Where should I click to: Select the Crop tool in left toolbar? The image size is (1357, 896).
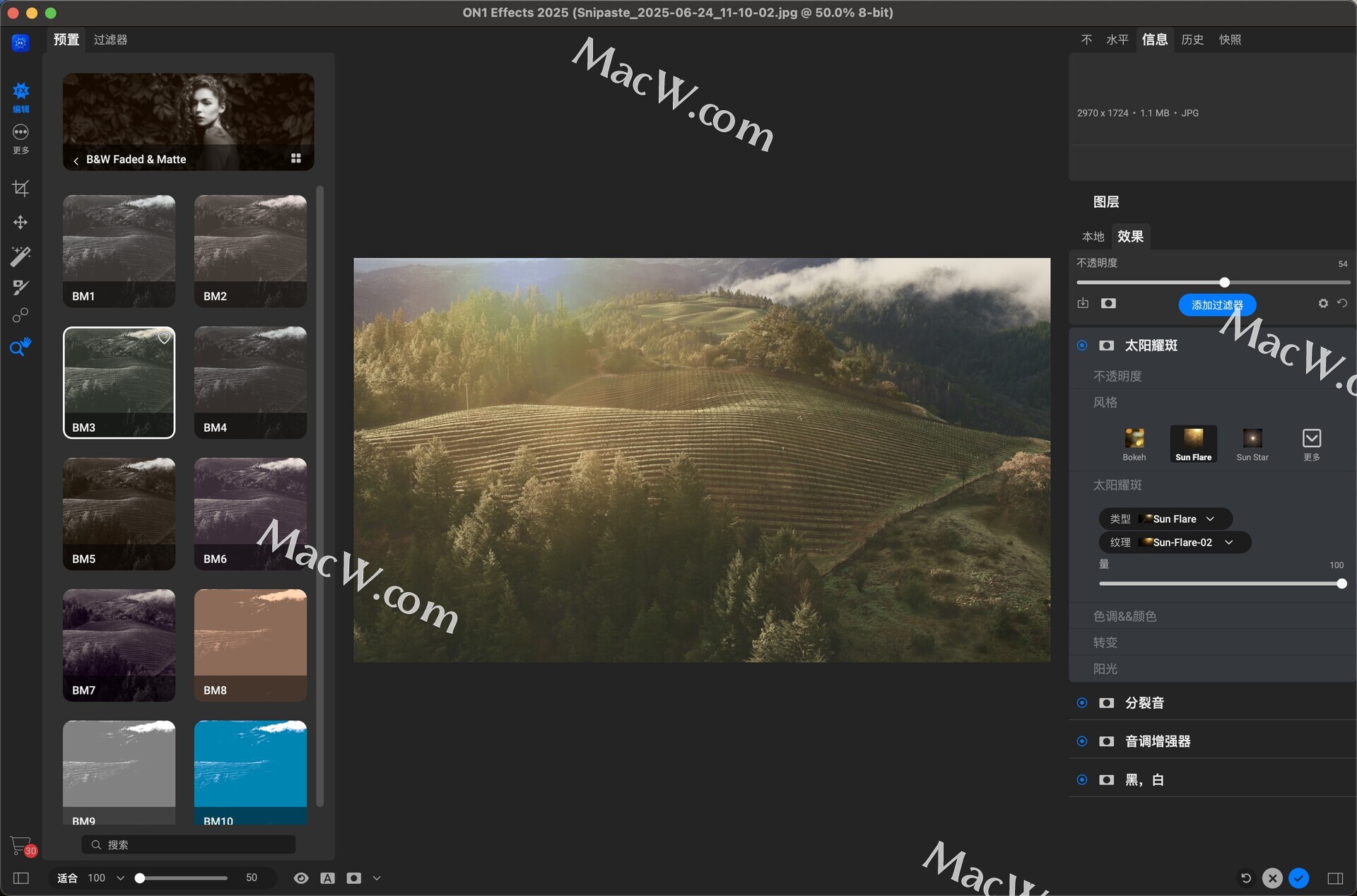(20, 188)
